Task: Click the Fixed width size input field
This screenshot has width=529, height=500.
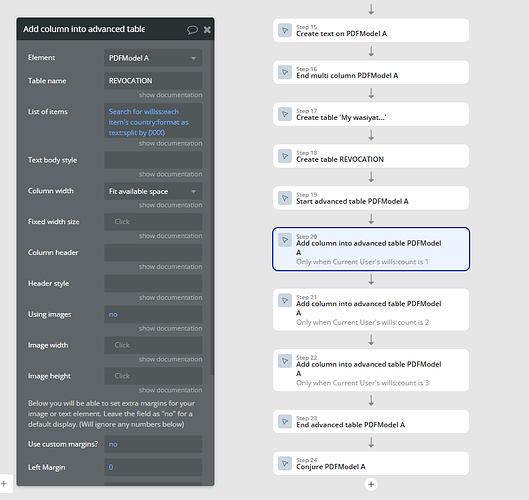Action: tap(153, 222)
